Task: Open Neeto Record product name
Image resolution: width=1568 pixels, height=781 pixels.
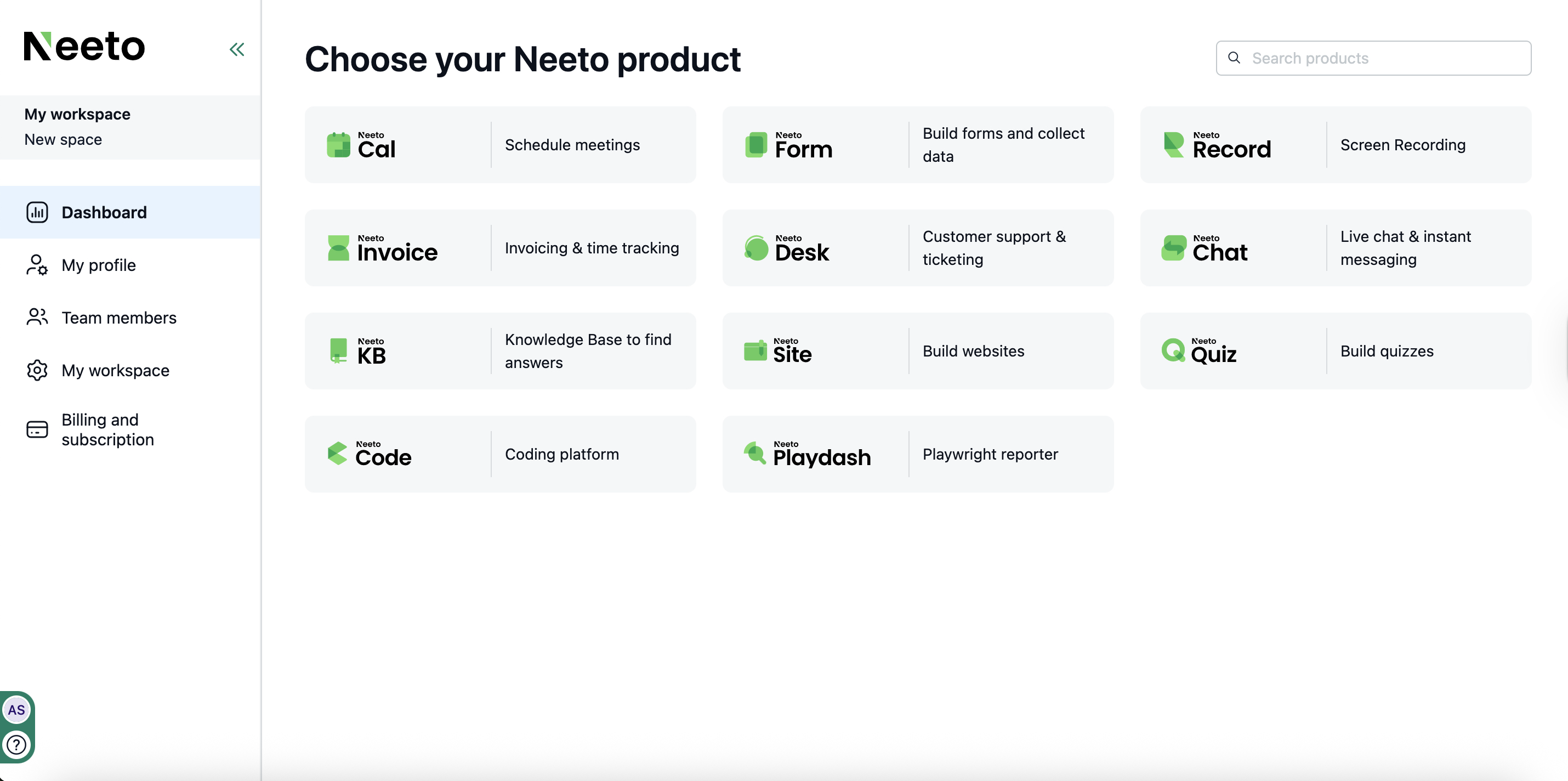Action: click(x=1231, y=145)
